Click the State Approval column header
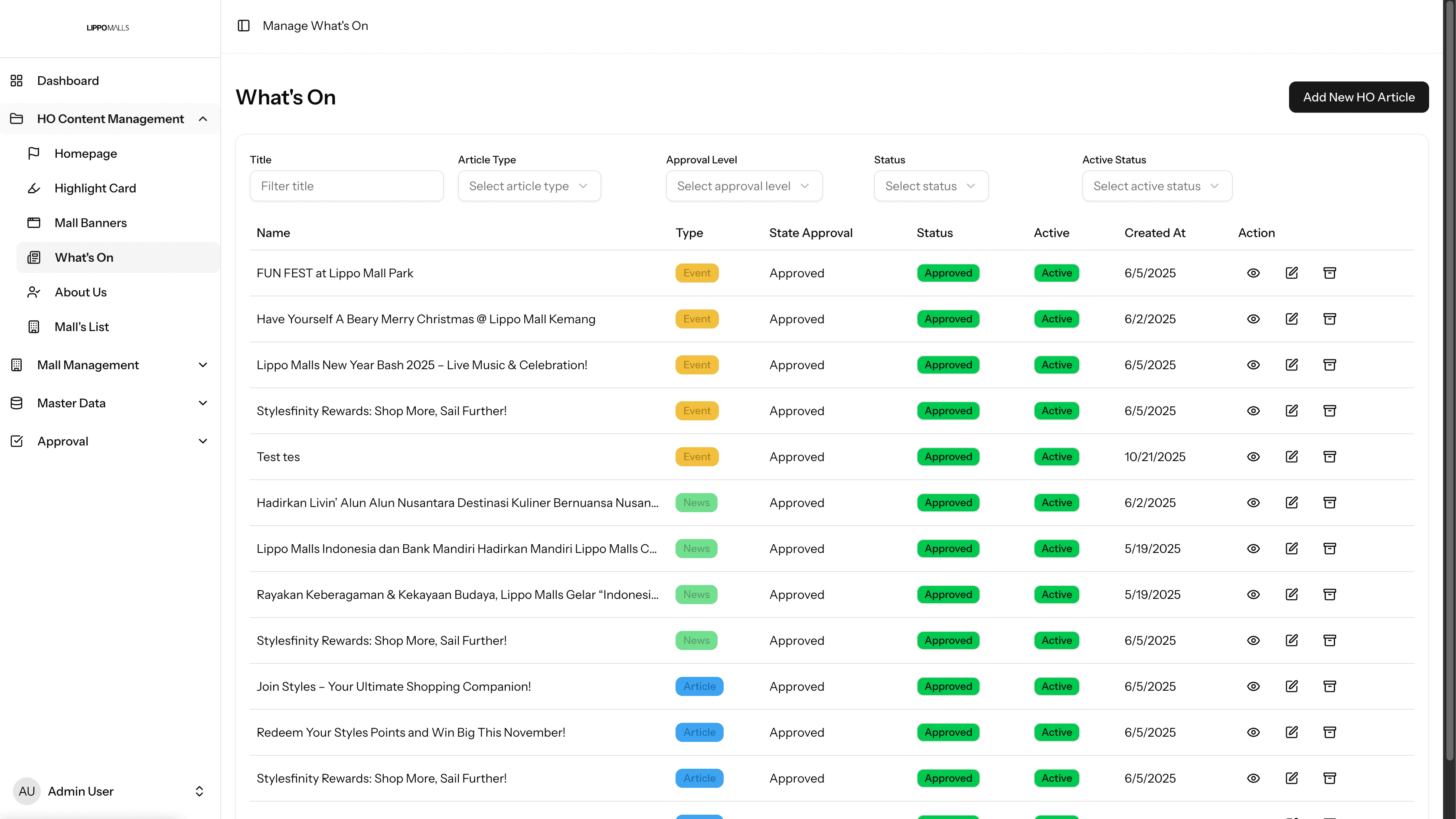The height and width of the screenshot is (819, 1456). [x=810, y=233]
